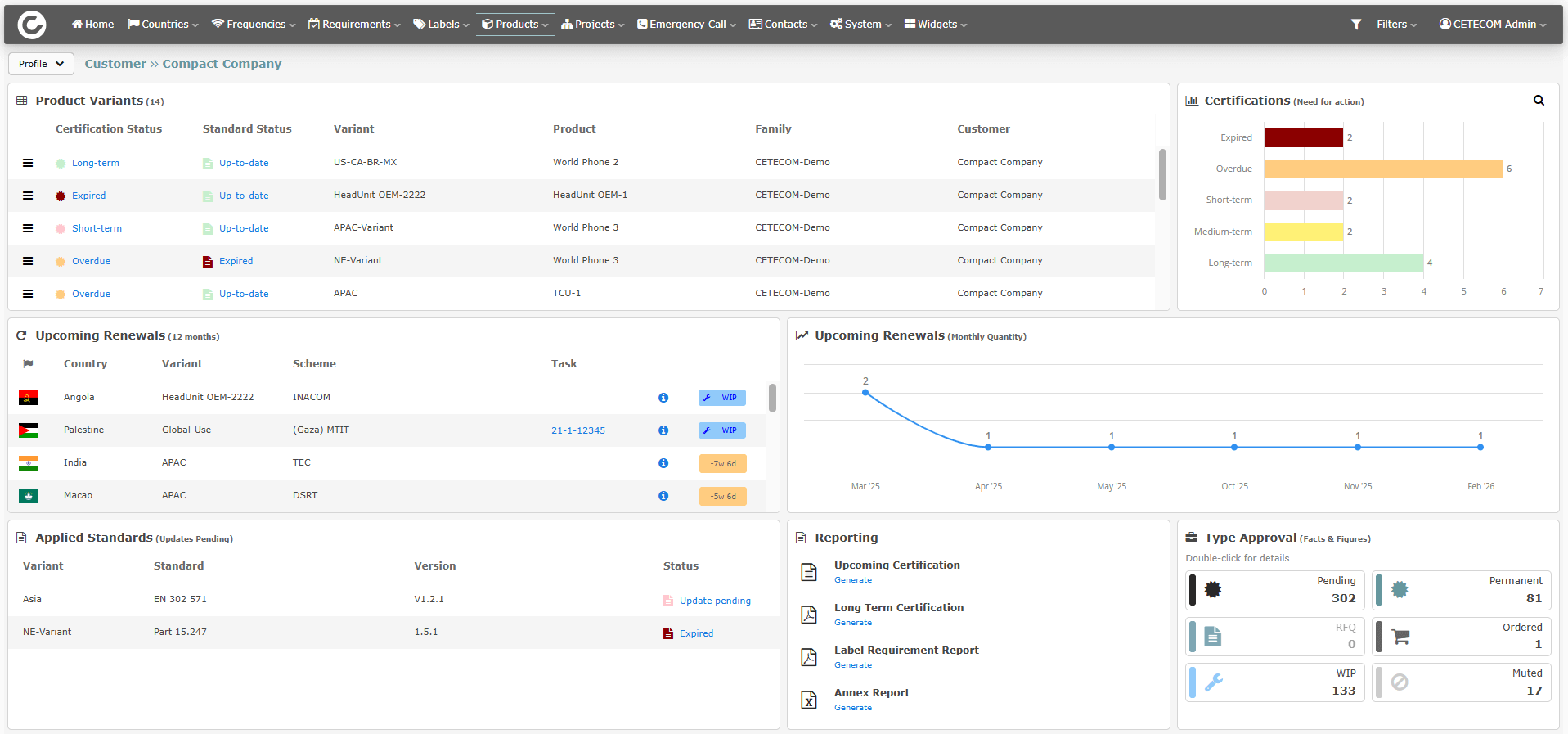Click the RFQ document icon
Image resolution: width=1568 pixels, height=734 pixels.
point(1213,636)
